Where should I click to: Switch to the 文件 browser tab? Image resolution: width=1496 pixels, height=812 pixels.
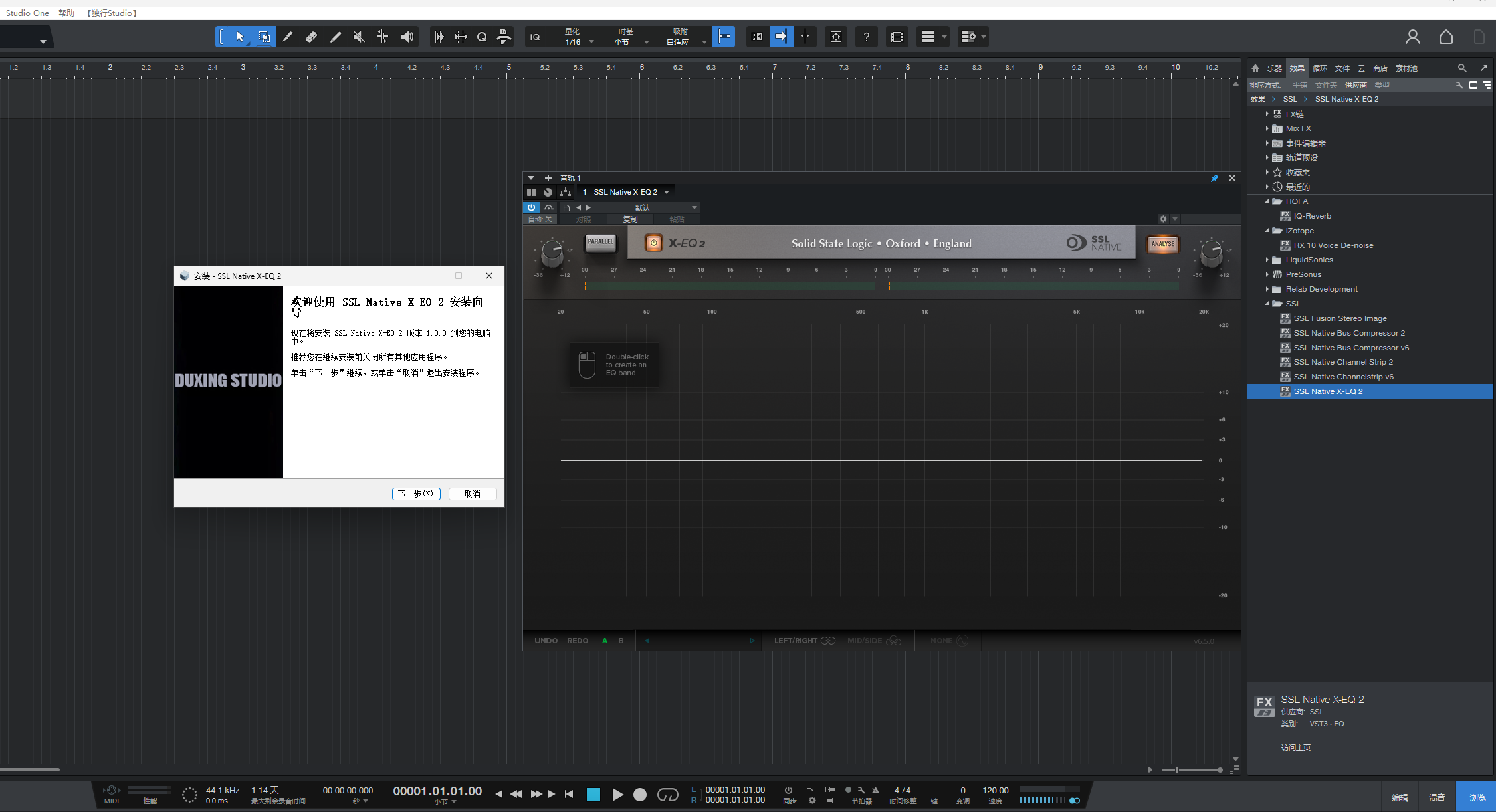click(1342, 68)
